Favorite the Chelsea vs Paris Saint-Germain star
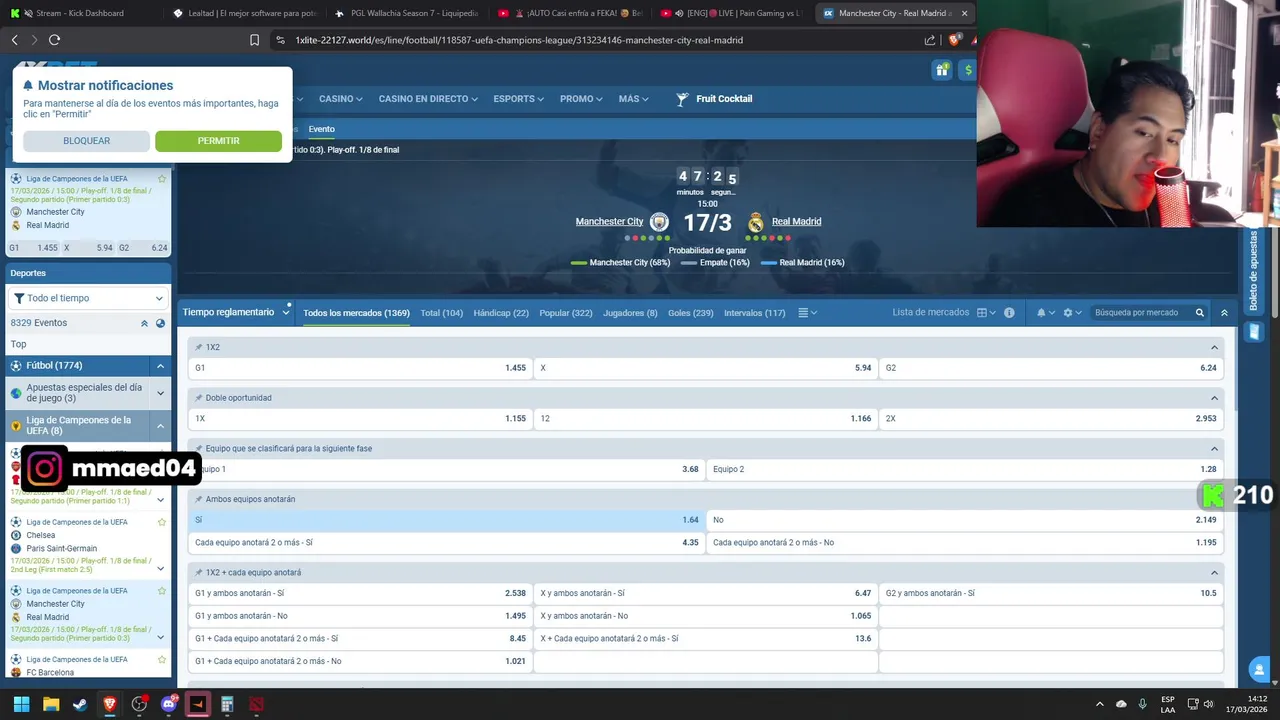The width and height of the screenshot is (1280, 720). pos(162,522)
